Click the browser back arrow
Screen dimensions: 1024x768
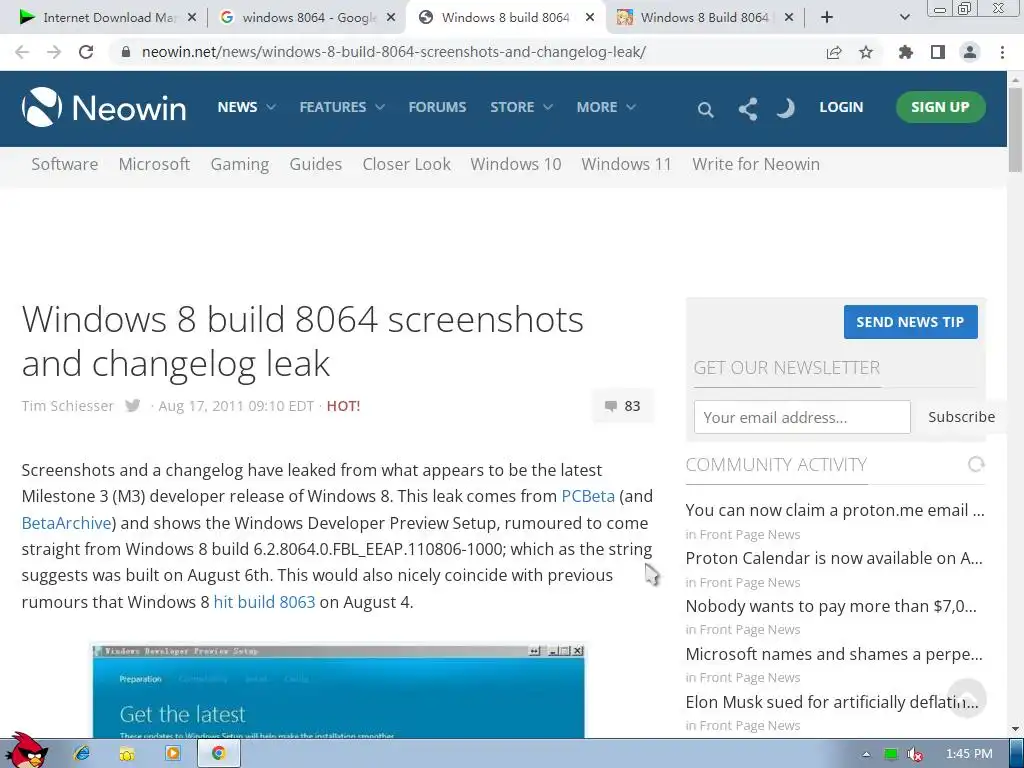[22, 52]
